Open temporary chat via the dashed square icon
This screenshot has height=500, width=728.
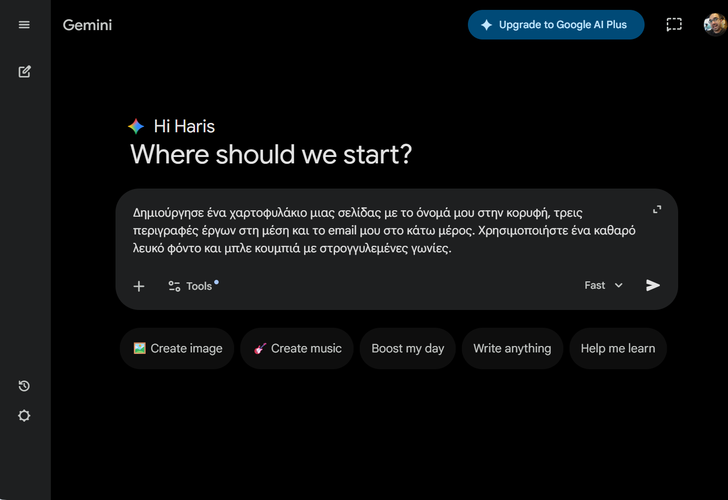pyautogui.click(x=674, y=25)
